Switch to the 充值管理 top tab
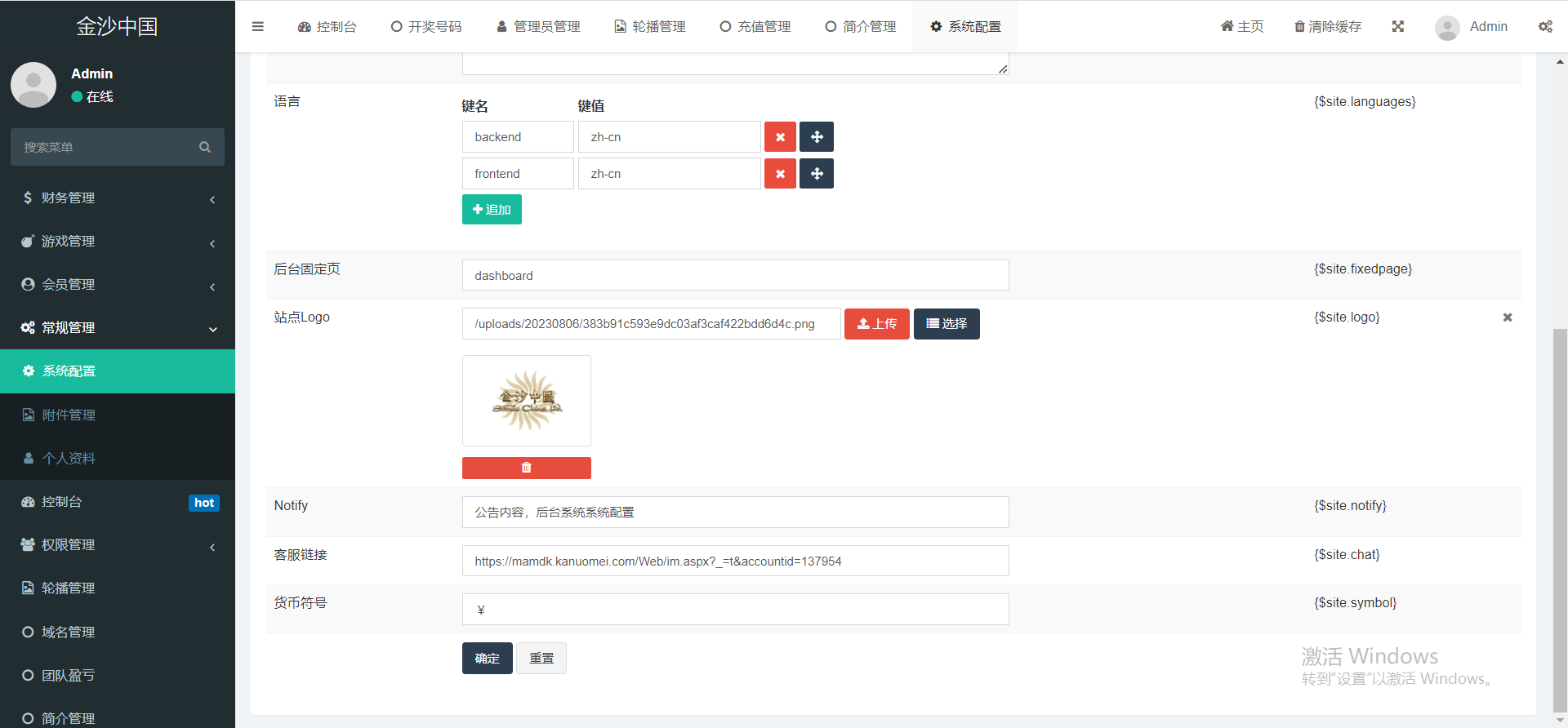This screenshot has width=1568, height=728. (x=755, y=26)
